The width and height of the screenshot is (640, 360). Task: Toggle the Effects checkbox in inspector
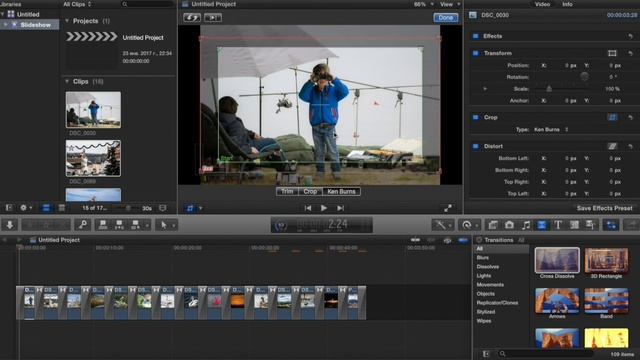pos(476,36)
